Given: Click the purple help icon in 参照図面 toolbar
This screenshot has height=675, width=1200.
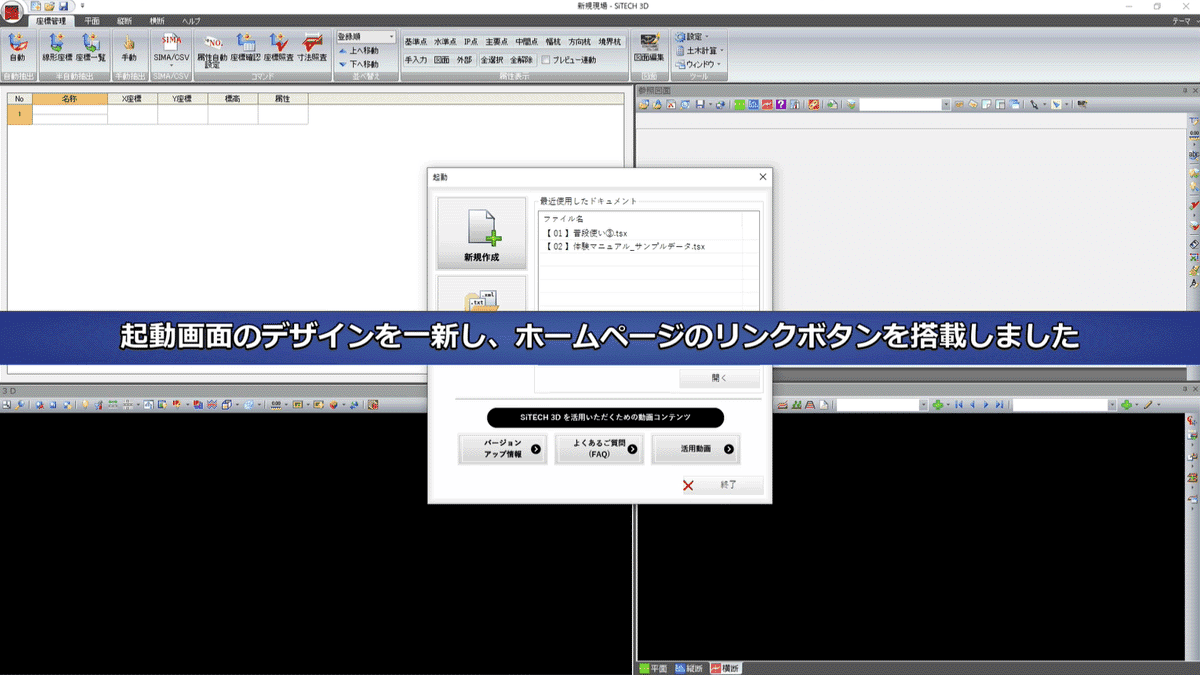Looking at the screenshot, I should (781, 104).
